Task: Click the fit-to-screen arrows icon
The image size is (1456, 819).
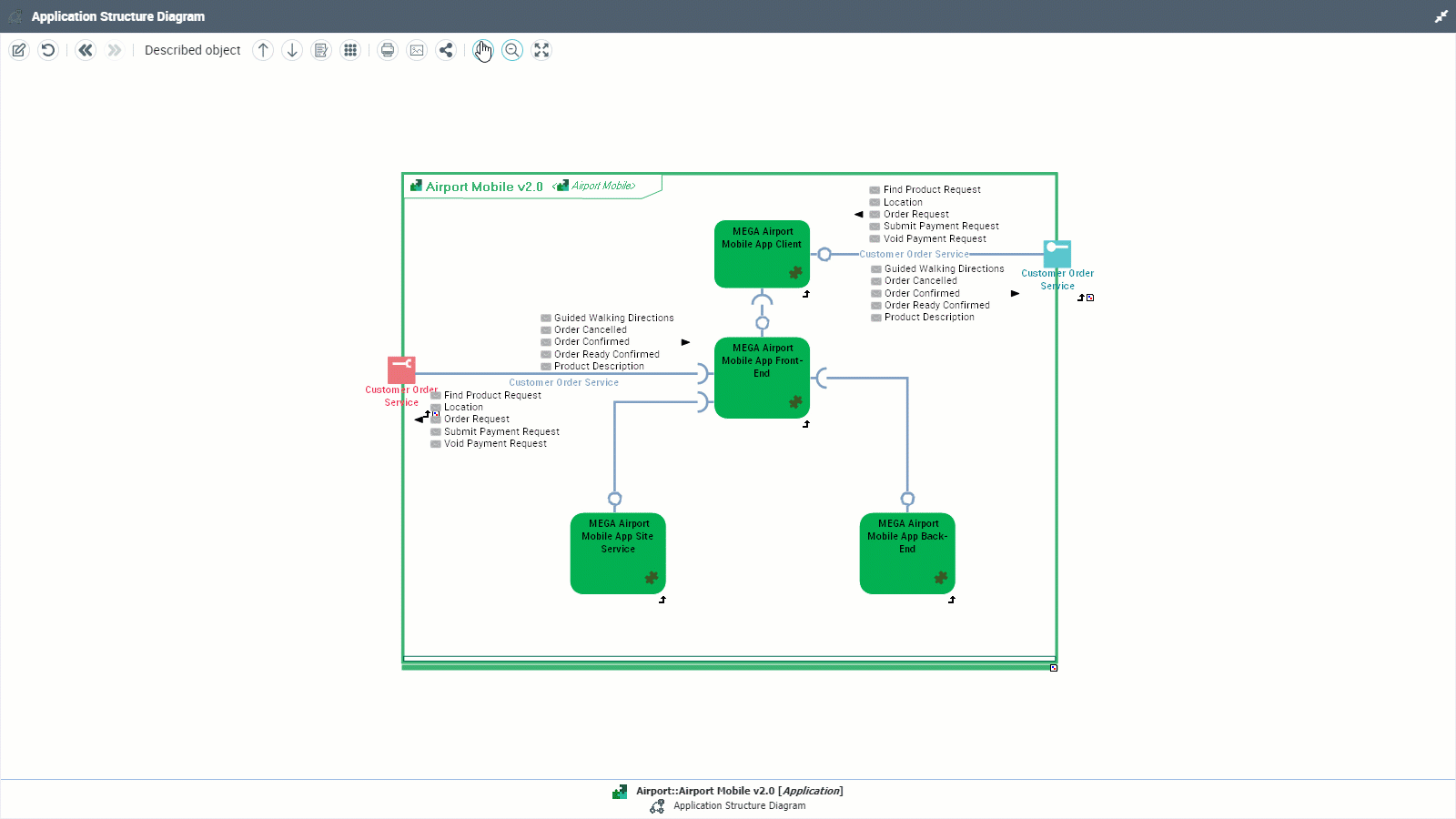Action: point(541,50)
